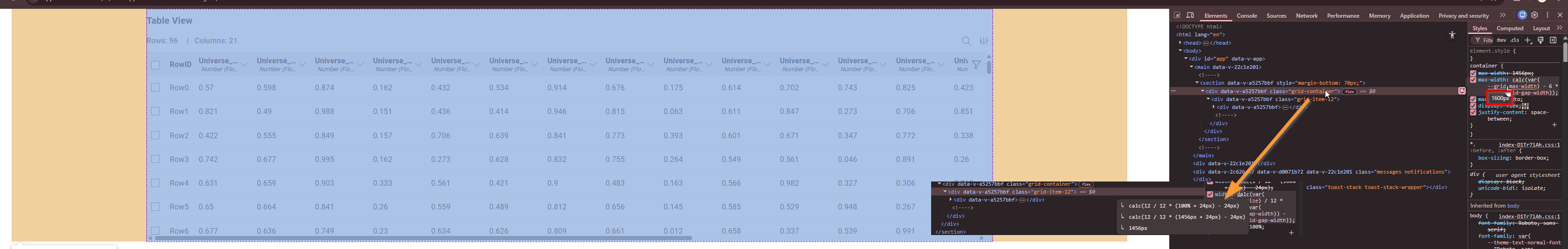Expand the head element in DOM tree

tap(1180, 43)
